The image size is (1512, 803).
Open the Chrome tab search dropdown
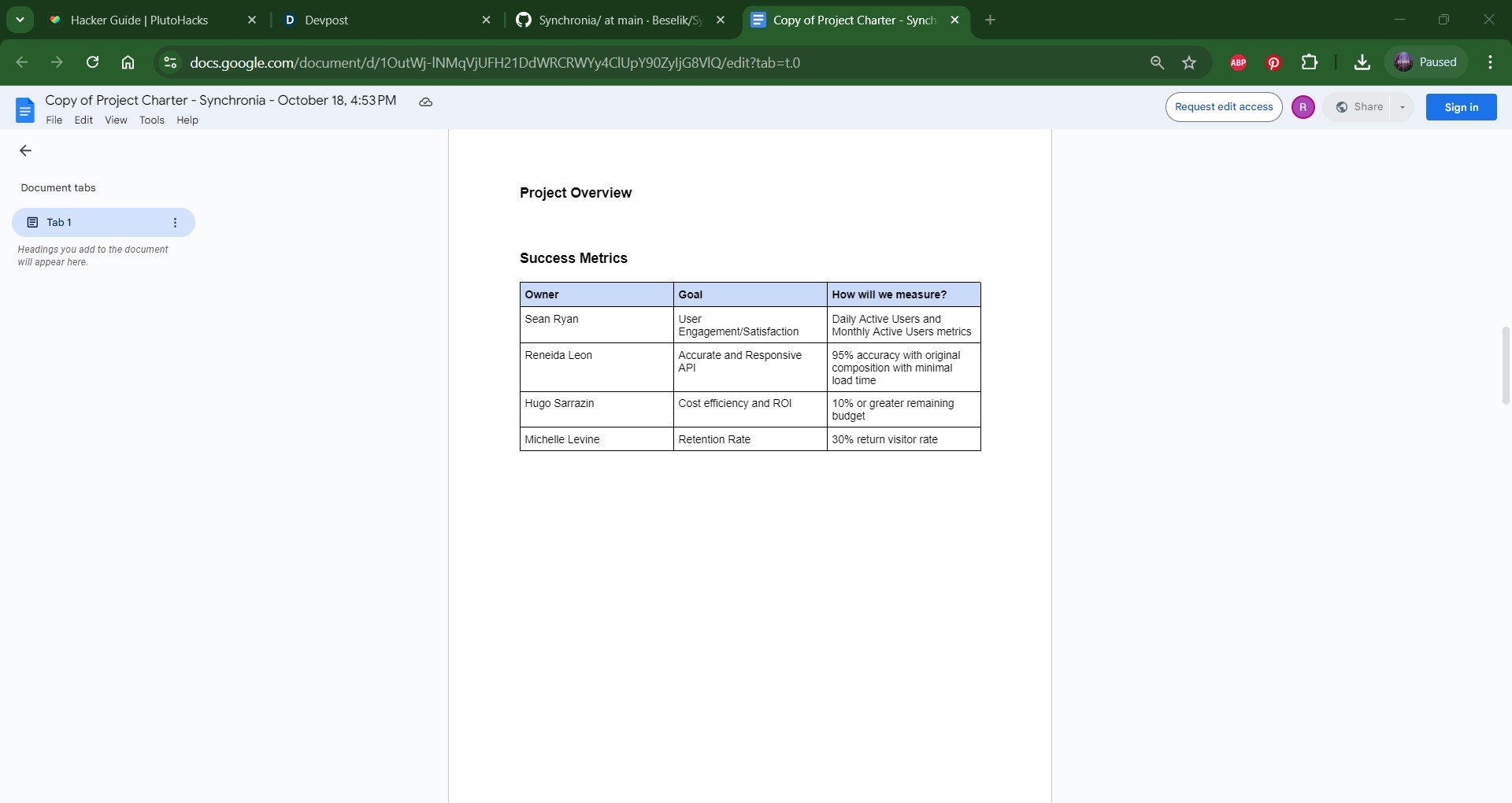point(20,20)
